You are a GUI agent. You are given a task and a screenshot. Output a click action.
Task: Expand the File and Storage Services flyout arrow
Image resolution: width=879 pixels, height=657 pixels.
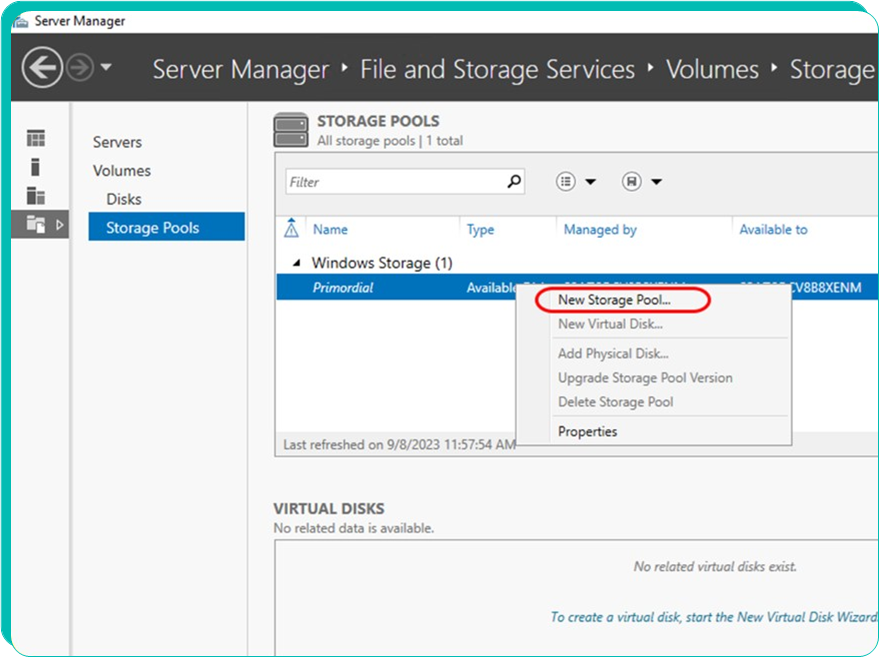(x=59, y=225)
